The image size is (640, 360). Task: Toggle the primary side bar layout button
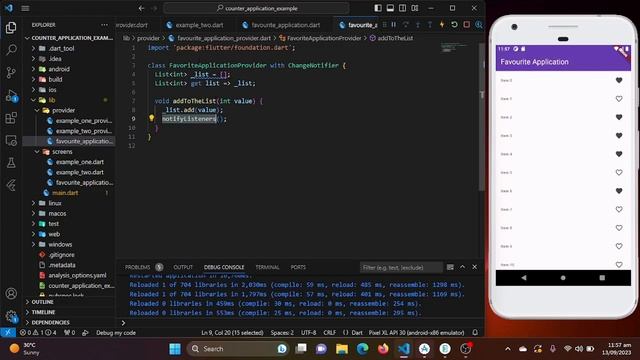pyautogui.click(x=378, y=8)
